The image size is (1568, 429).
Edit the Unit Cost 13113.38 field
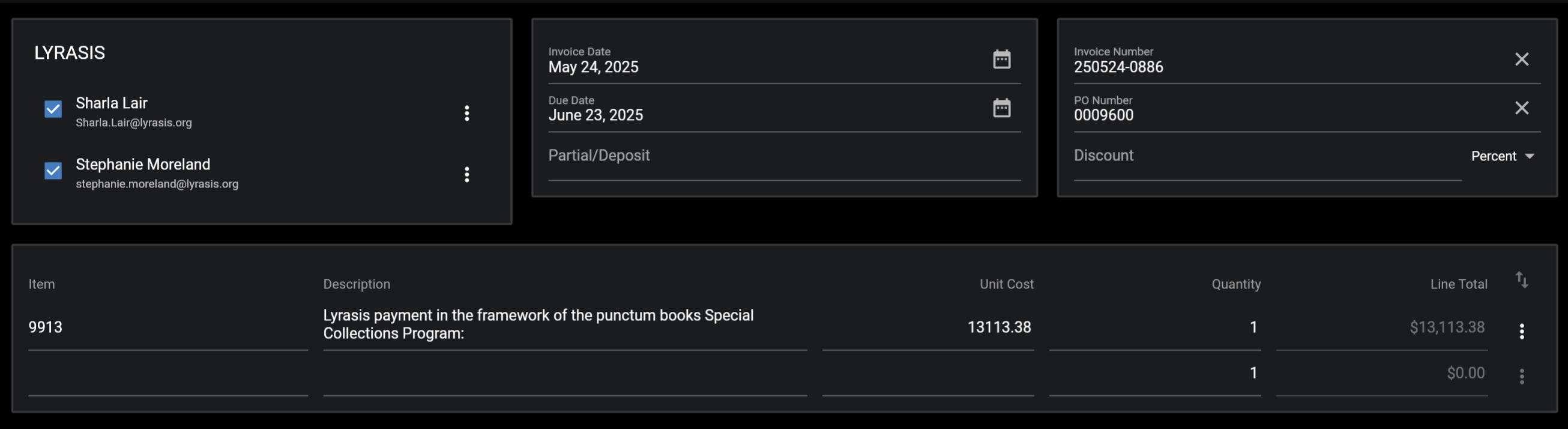[927, 328]
